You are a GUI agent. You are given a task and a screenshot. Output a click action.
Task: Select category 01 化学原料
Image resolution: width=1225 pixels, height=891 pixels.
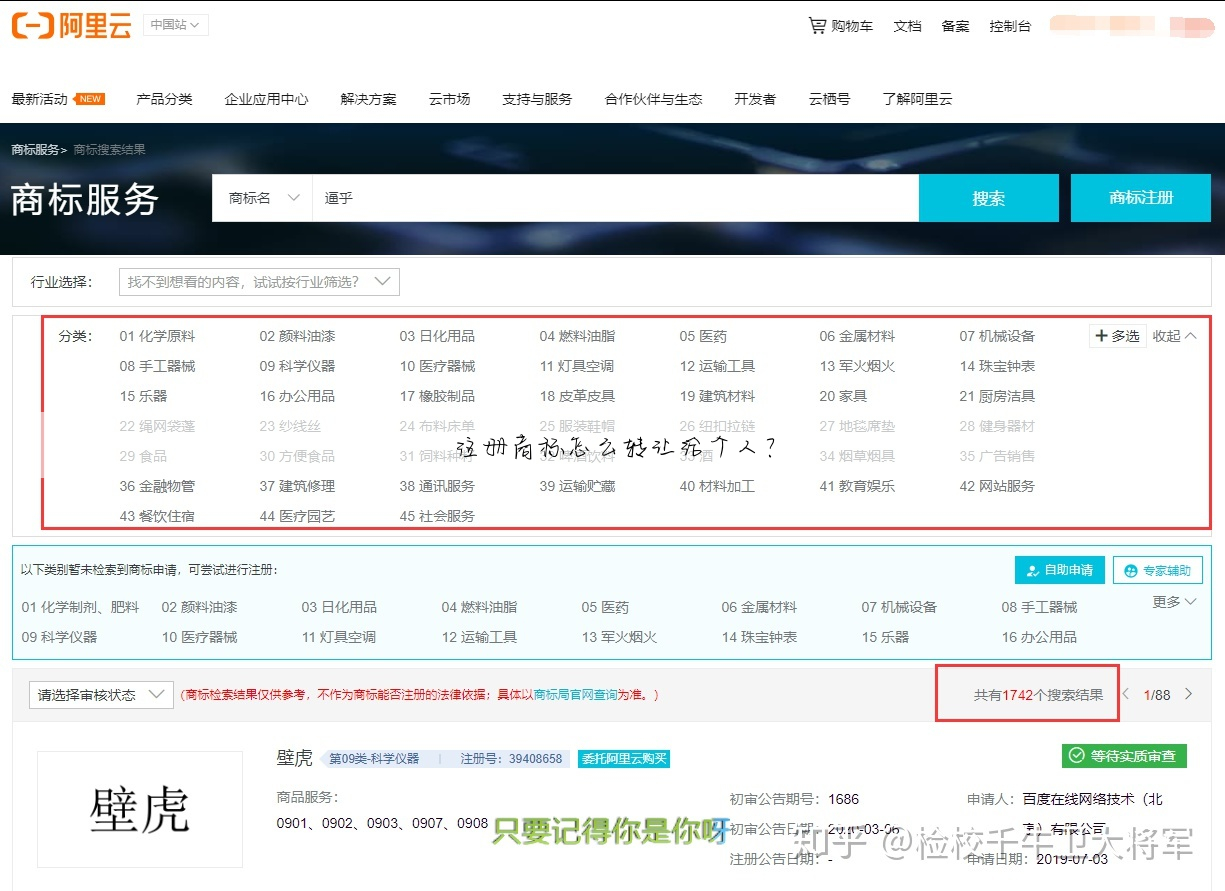click(157, 336)
